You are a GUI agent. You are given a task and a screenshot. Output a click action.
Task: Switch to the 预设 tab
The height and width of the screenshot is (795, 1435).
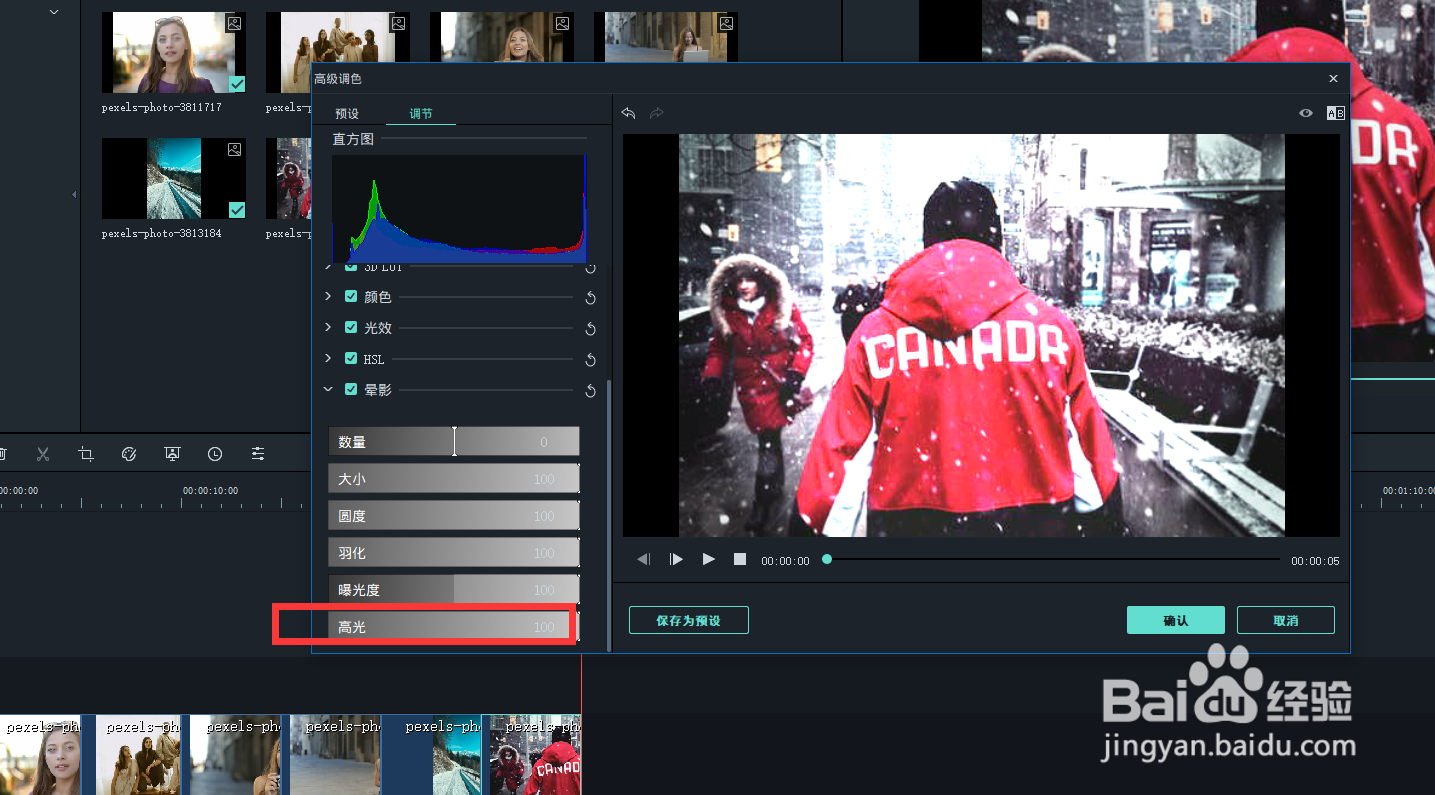[347, 114]
